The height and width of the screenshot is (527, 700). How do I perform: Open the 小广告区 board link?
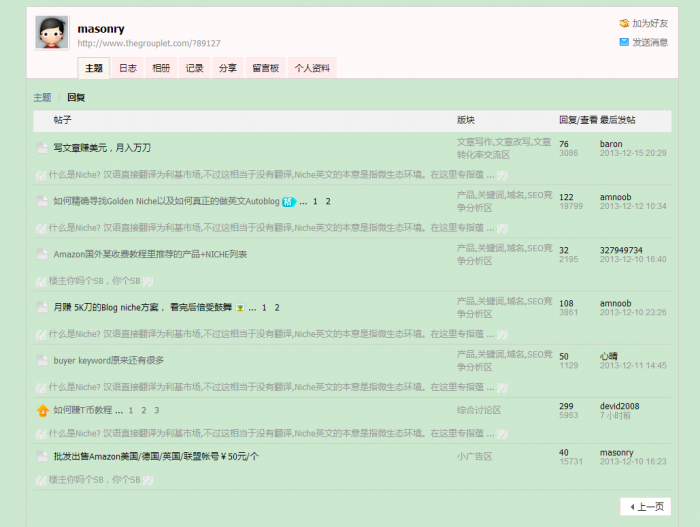tap(475, 457)
